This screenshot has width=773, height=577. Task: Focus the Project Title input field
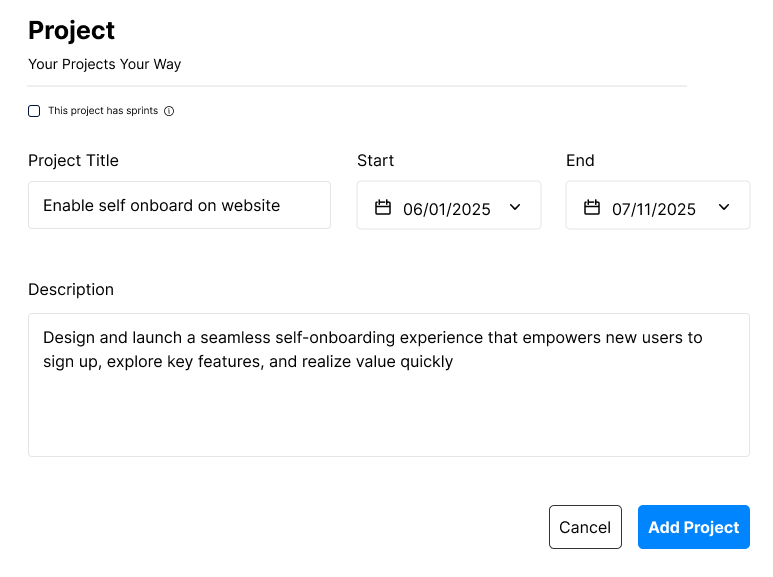179,205
